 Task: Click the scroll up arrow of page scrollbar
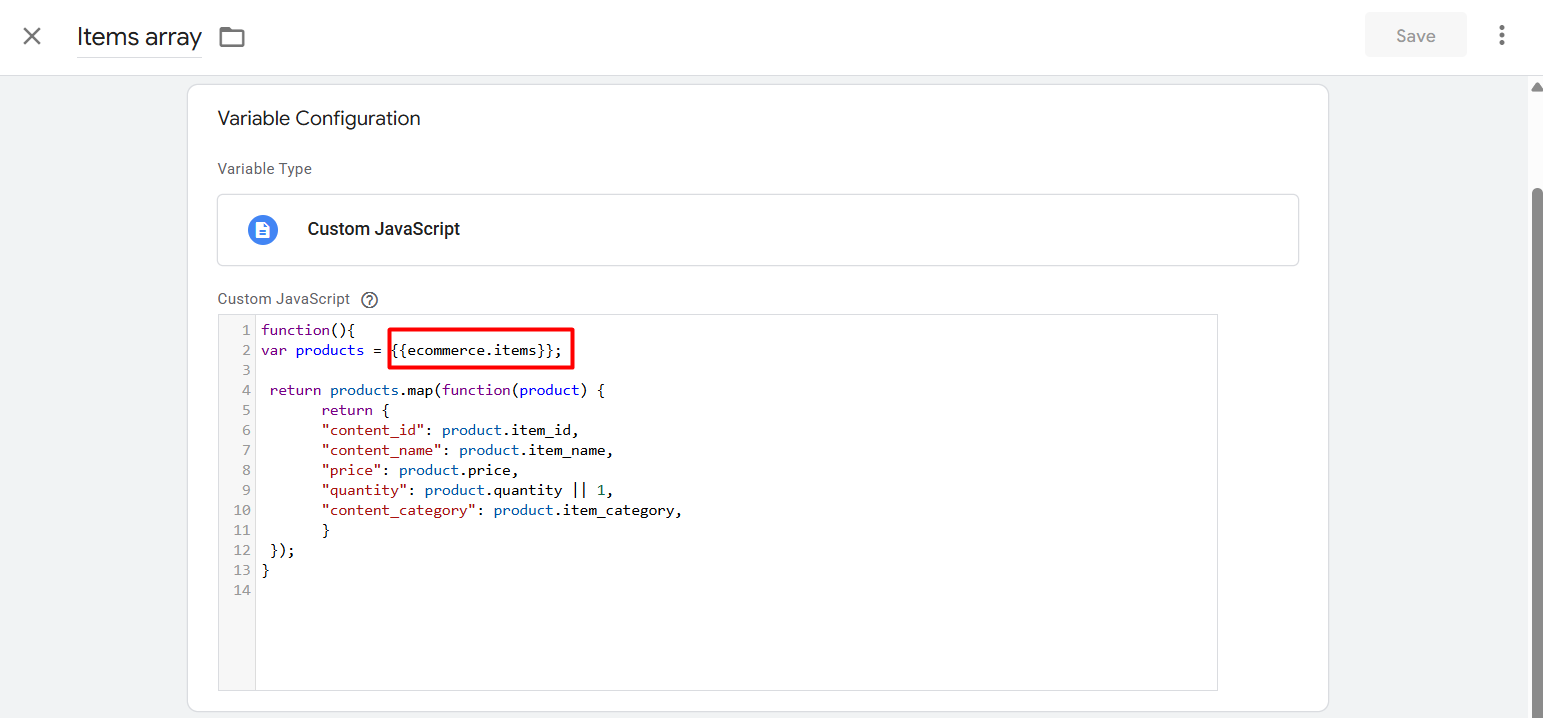coord(1536,87)
